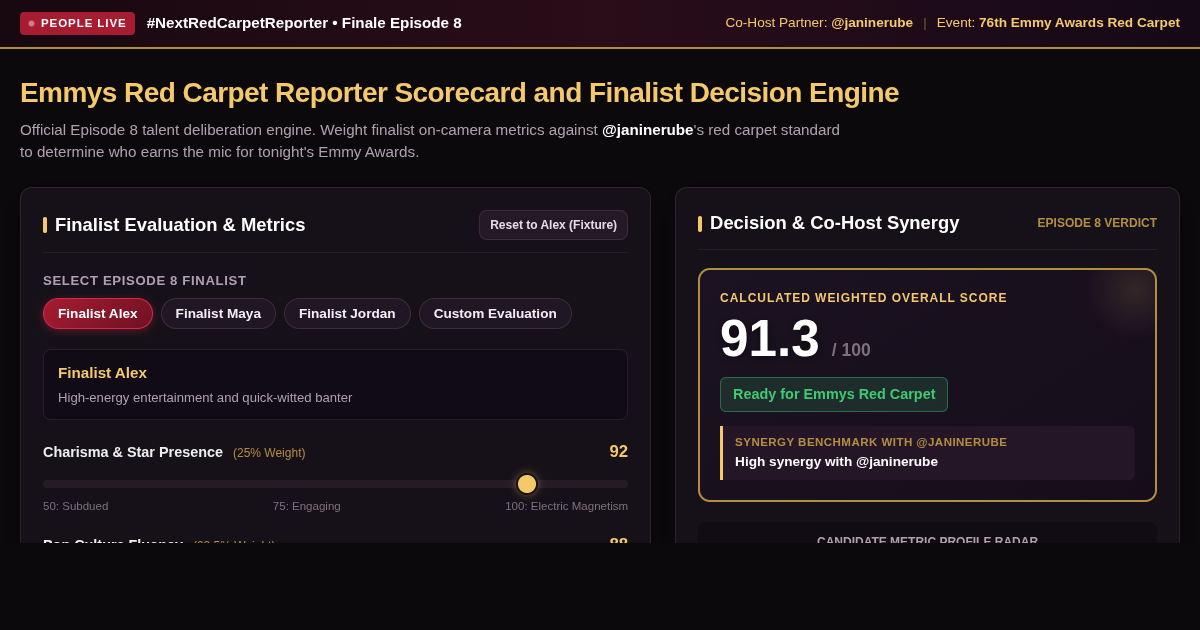Click Reset to Alex (Fixture) button
The width and height of the screenshot is (1200, 630).
point(553,225)
